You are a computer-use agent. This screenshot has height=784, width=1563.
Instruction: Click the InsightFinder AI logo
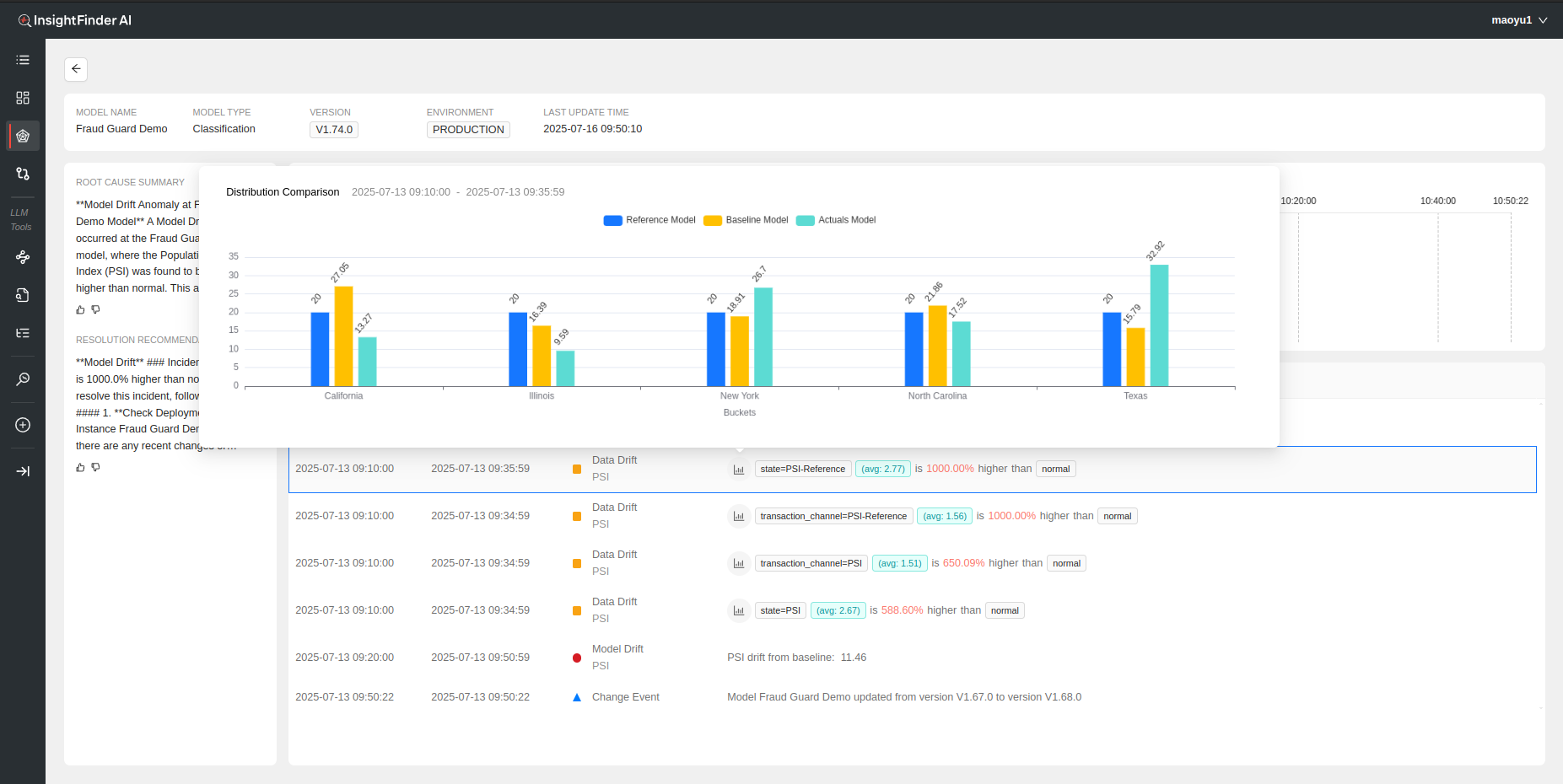(75, 20)
